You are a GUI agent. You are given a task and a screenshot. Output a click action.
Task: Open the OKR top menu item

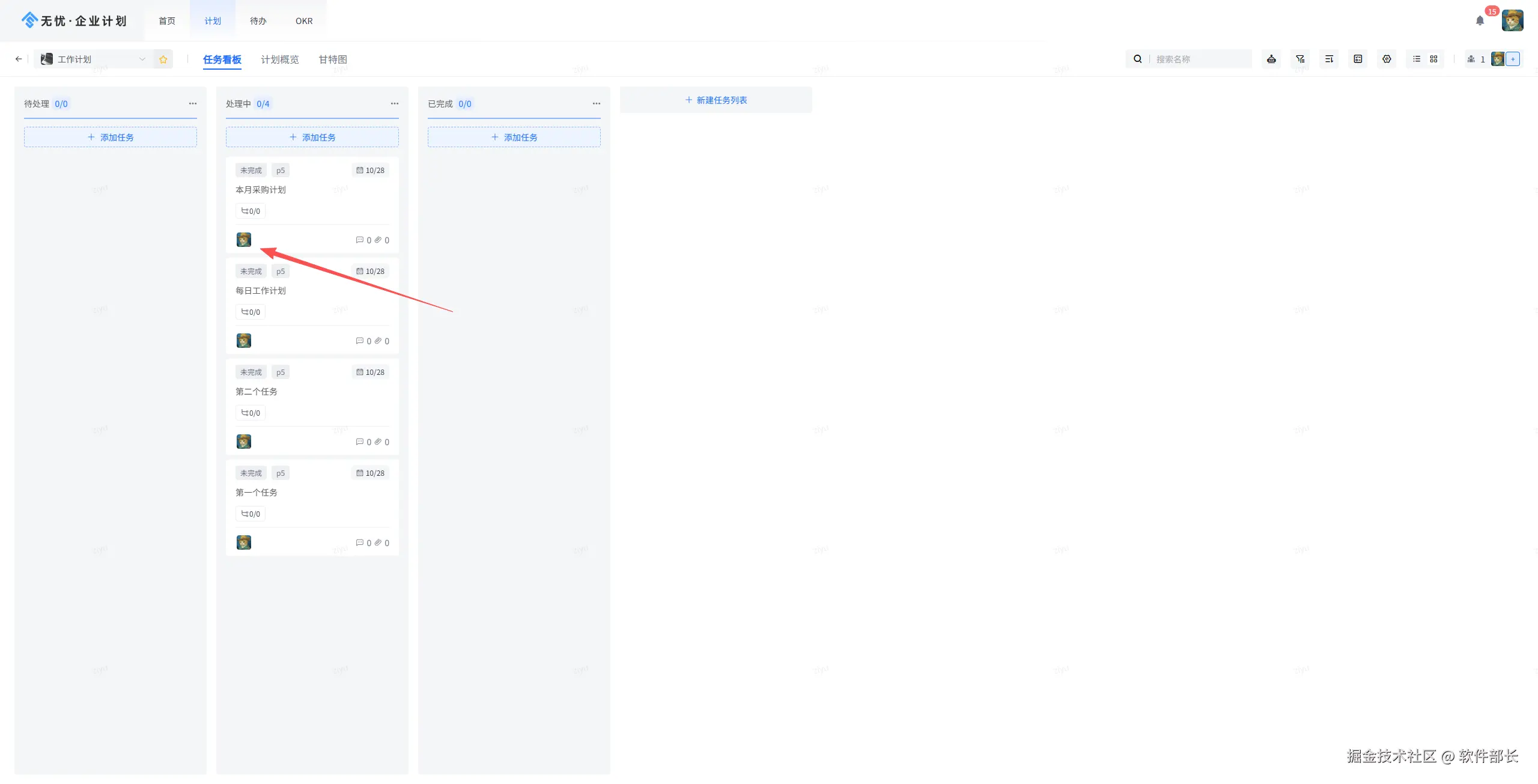(304, 21)
